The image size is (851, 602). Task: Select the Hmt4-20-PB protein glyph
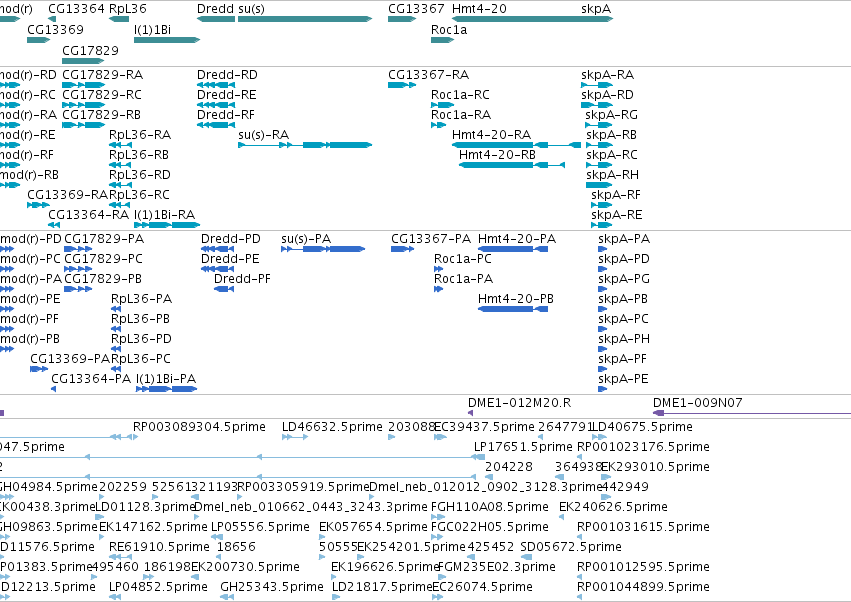click(x=513, y=309)
